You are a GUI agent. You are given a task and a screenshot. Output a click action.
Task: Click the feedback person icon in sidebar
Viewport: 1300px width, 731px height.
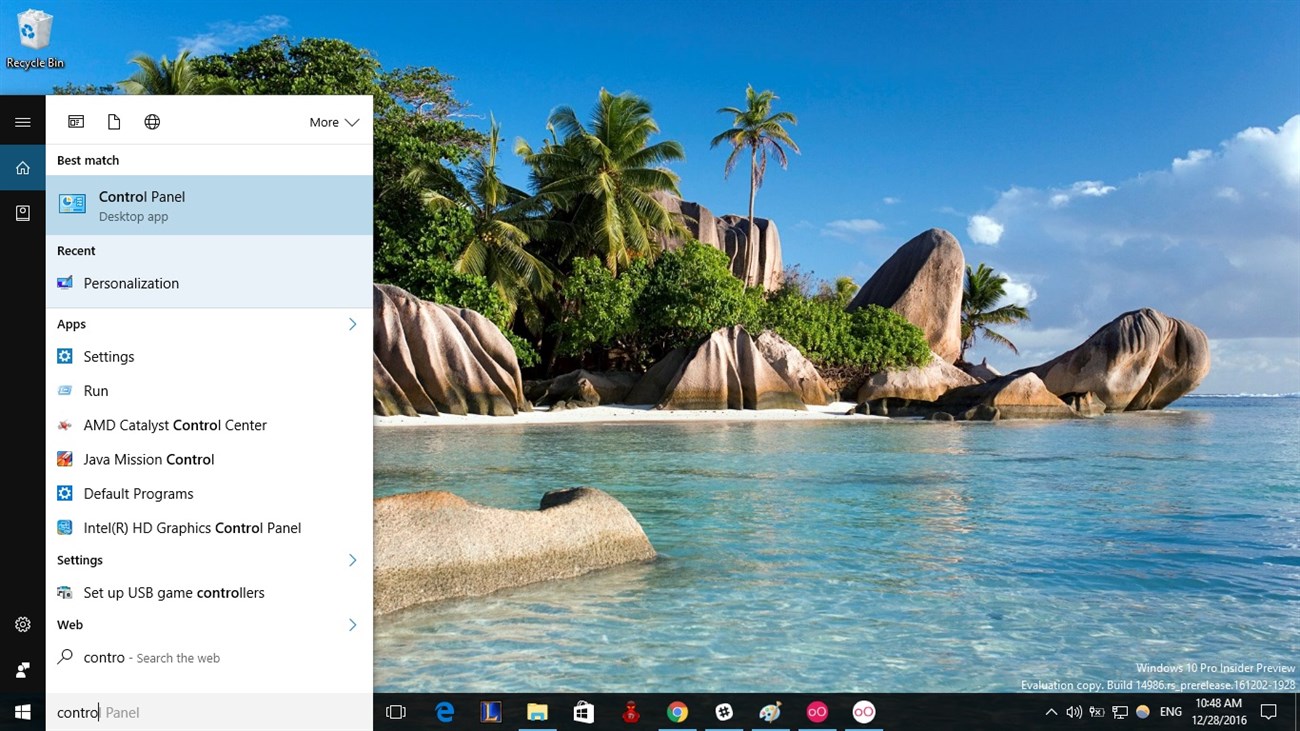pyautogui.click(x=22, y=669)
